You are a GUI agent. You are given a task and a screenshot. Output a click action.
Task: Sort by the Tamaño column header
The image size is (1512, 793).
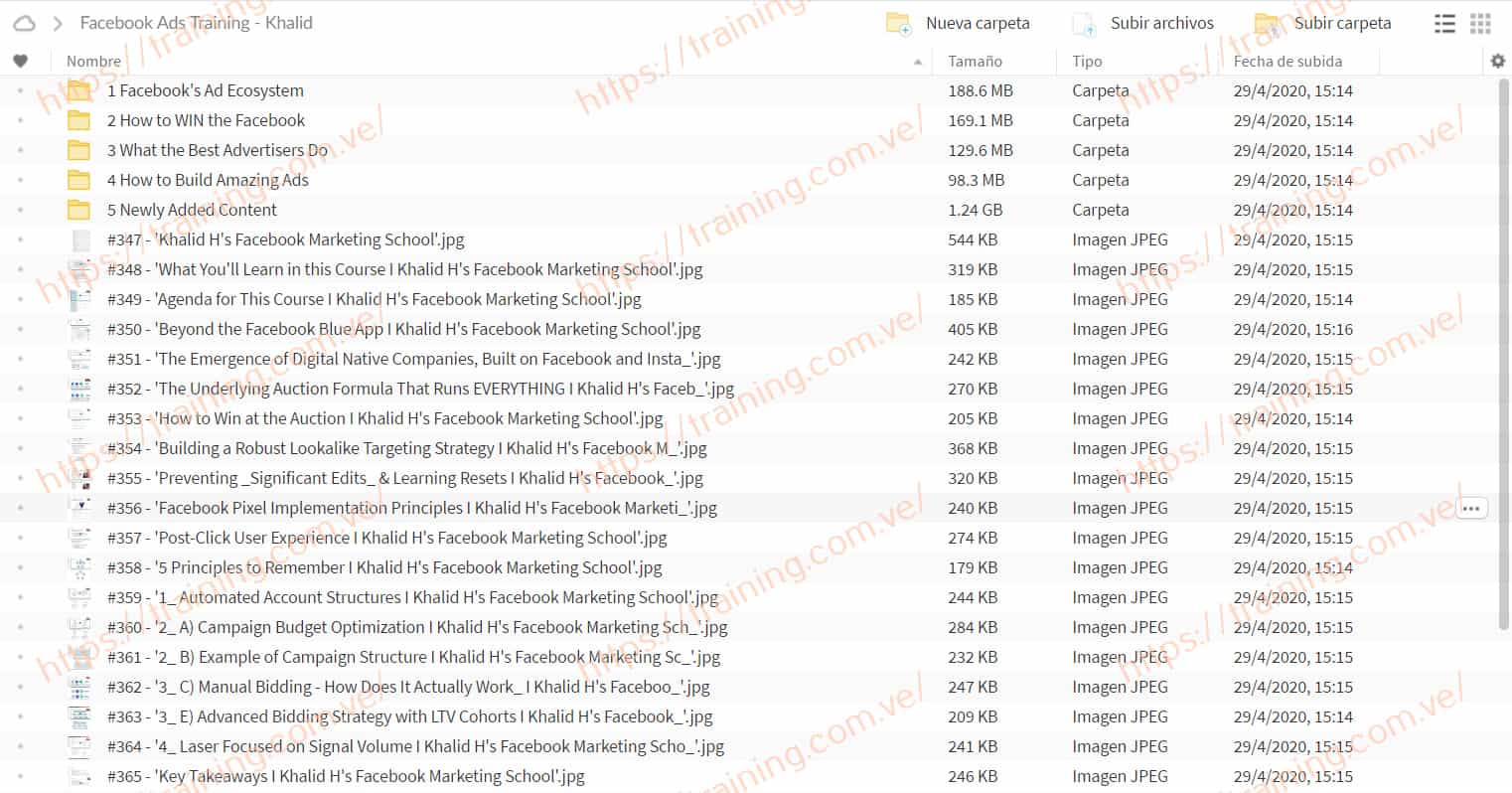(975, 61)
